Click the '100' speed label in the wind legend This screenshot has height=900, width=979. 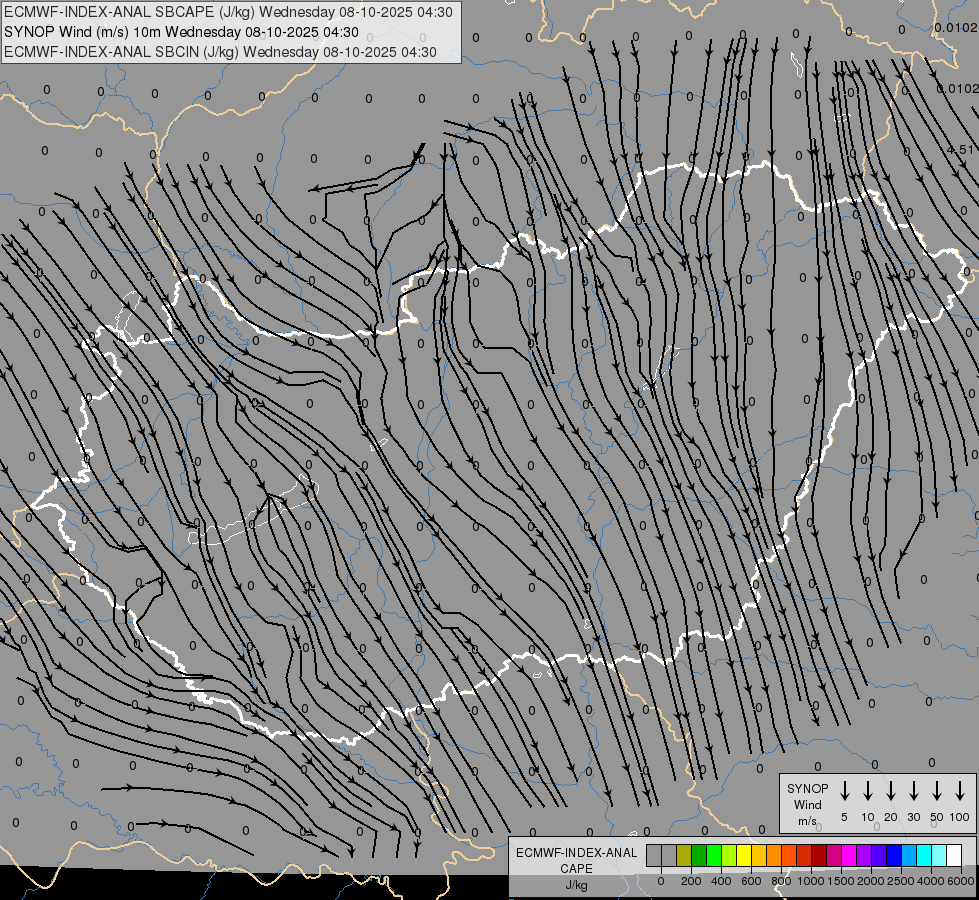[x=960, y=817]
